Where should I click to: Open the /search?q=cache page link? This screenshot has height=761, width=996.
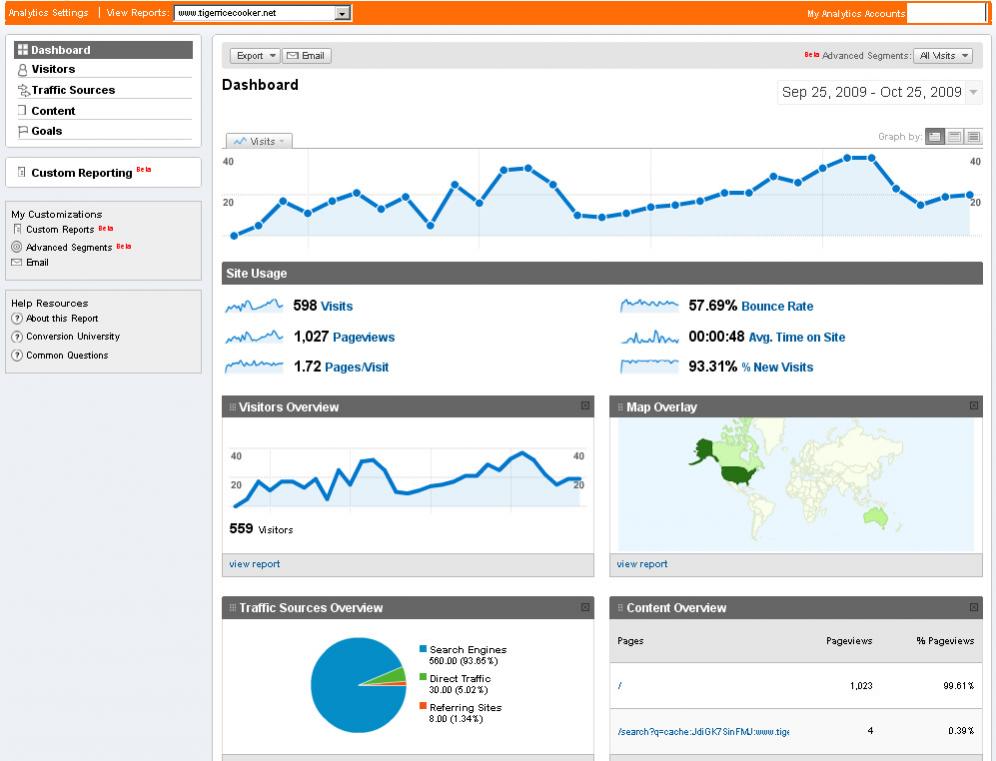(703, 732)
